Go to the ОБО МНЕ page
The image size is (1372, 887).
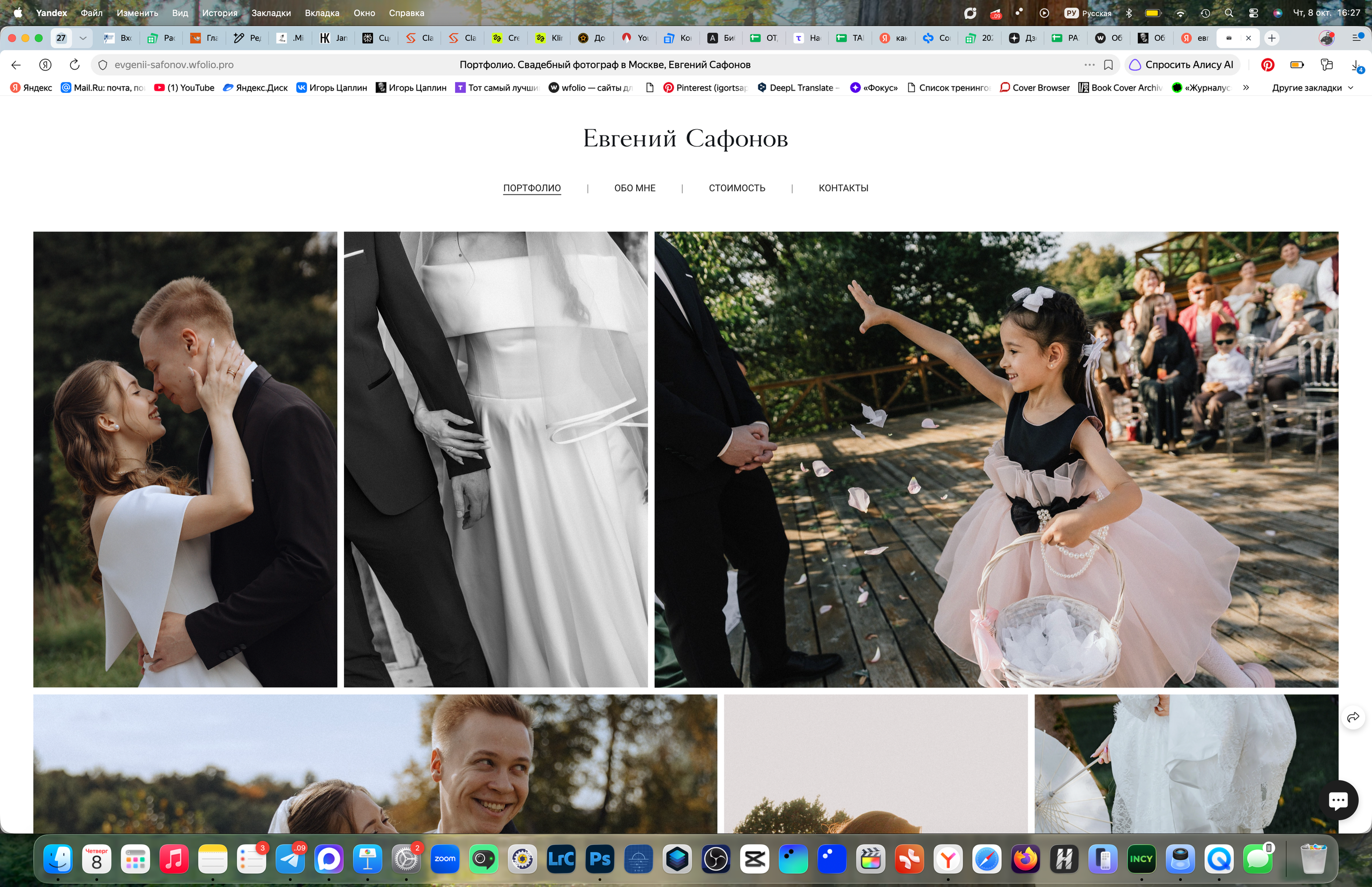tap(635, 188)
